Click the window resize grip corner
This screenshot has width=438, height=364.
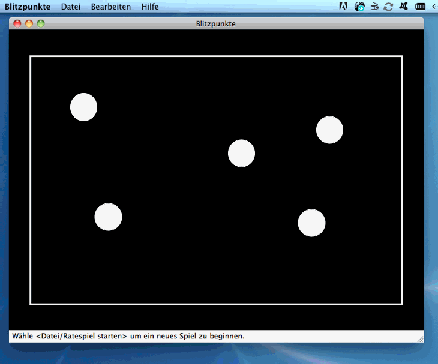421,339
